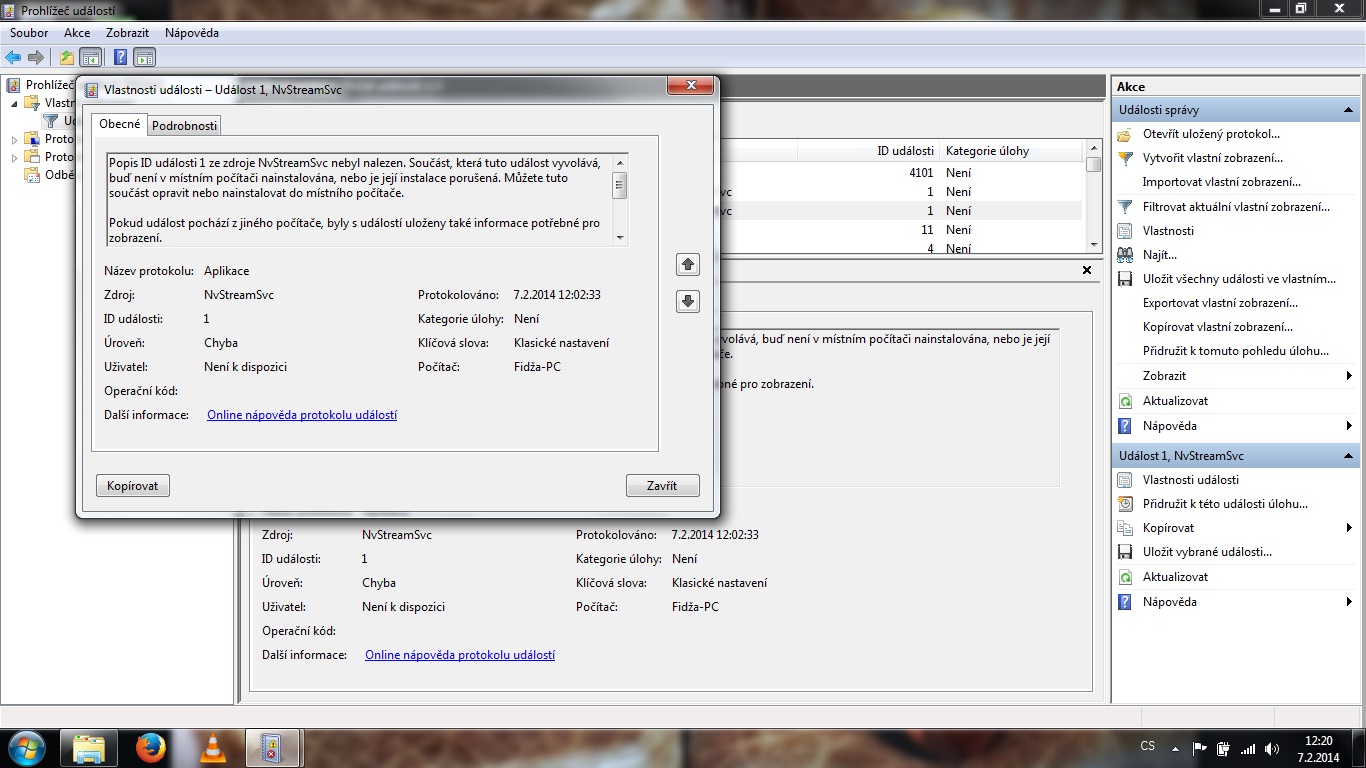1366x768 pixels.
Task: Click the grey Forward arrow in toolbar
Action: tap(36, 57)
